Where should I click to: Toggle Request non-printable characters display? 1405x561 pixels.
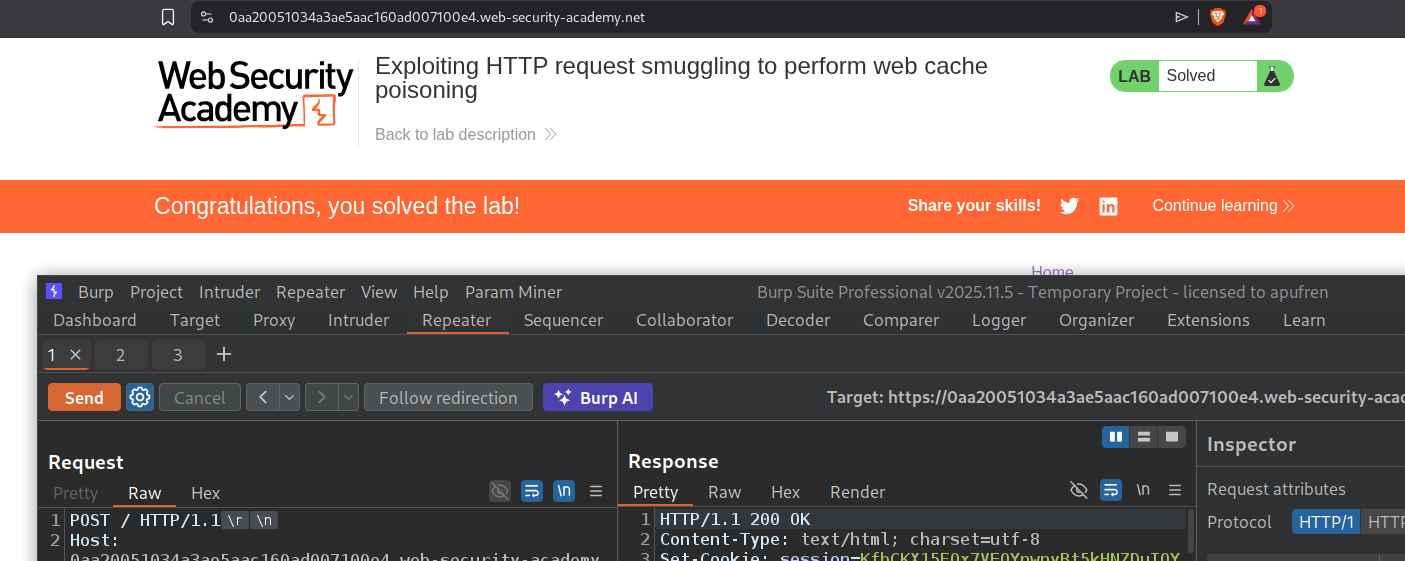(x=564, y=491)
